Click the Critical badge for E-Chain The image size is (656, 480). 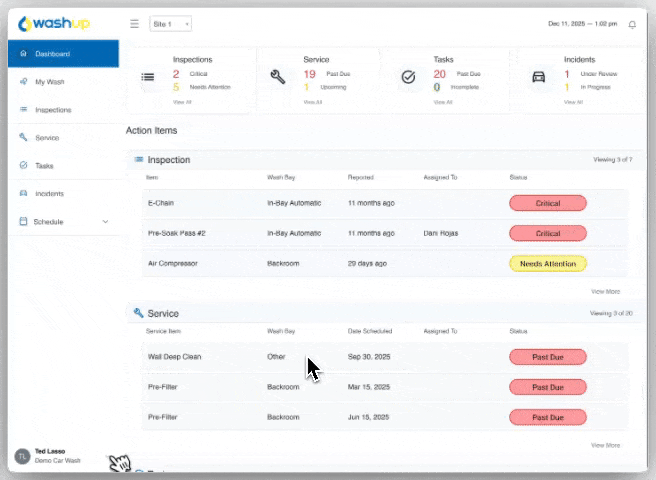click(548, 203)
